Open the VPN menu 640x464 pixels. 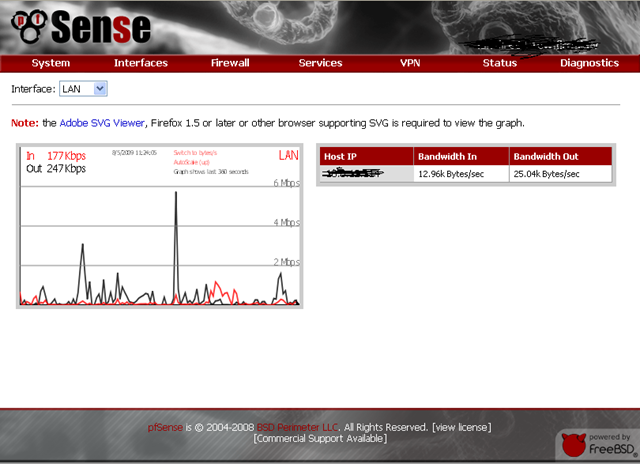(x=410, y=63)
